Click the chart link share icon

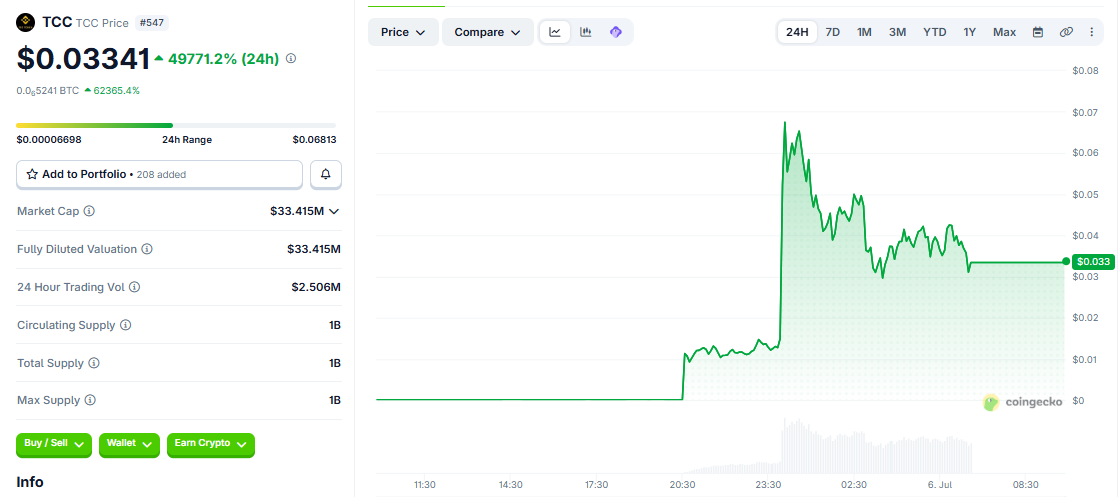[1066, 32]
